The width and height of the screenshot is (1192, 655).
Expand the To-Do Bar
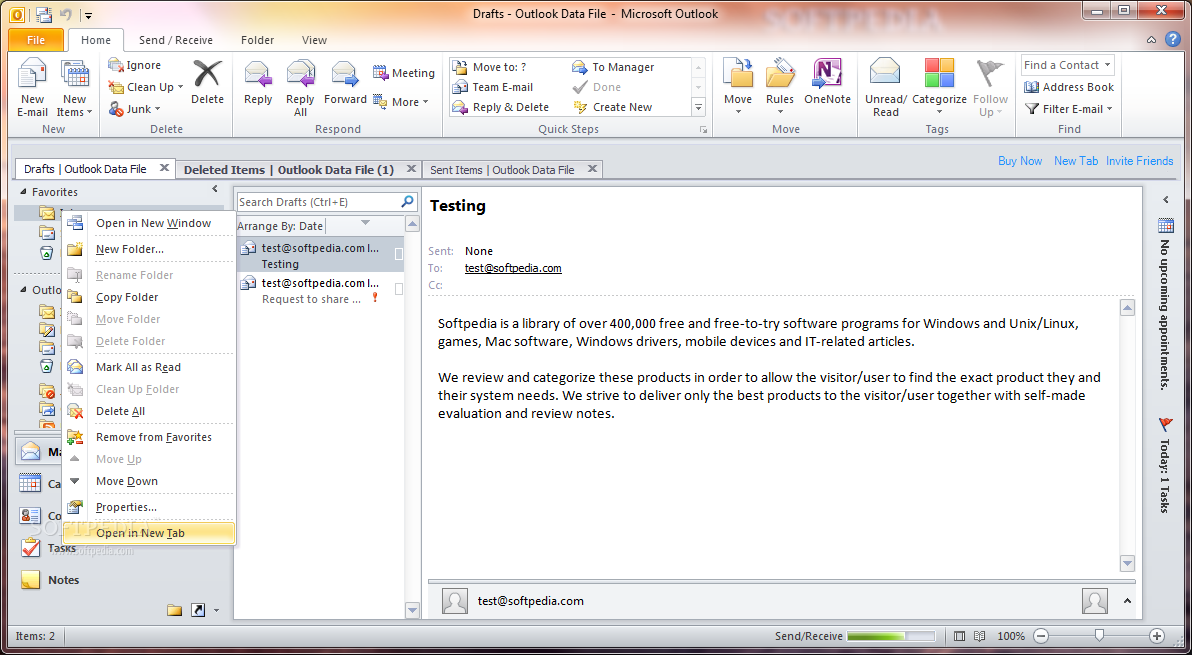pos(1165,201)
